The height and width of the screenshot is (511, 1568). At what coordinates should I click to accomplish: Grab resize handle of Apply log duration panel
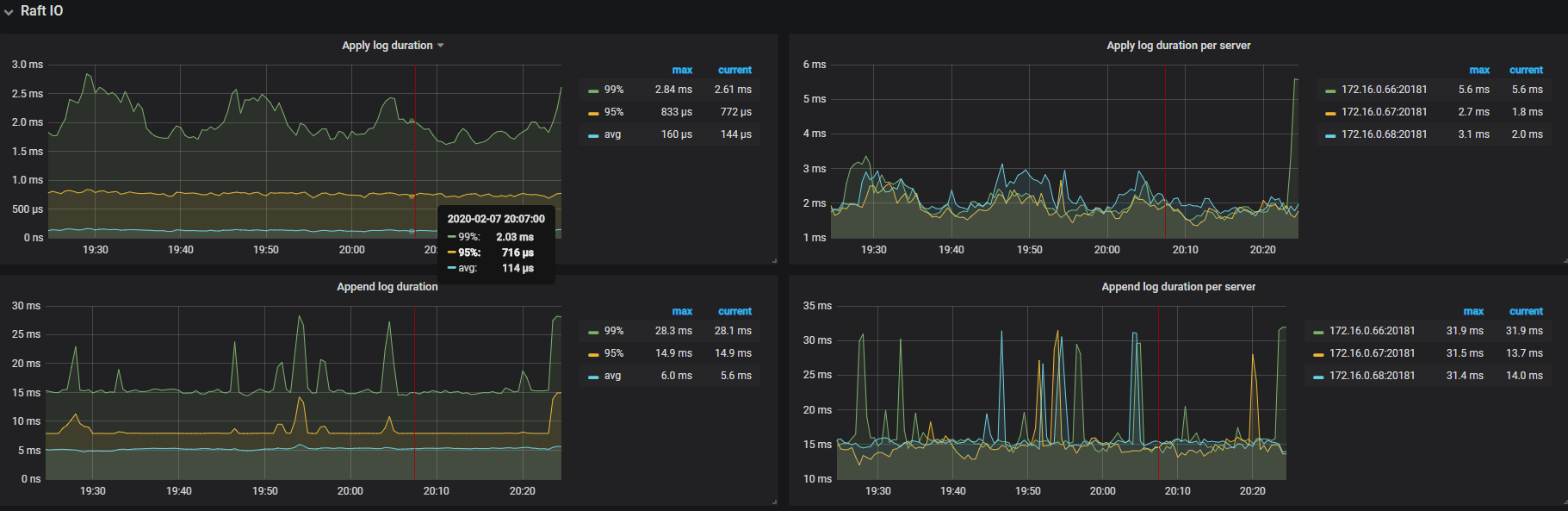point(774,260)
